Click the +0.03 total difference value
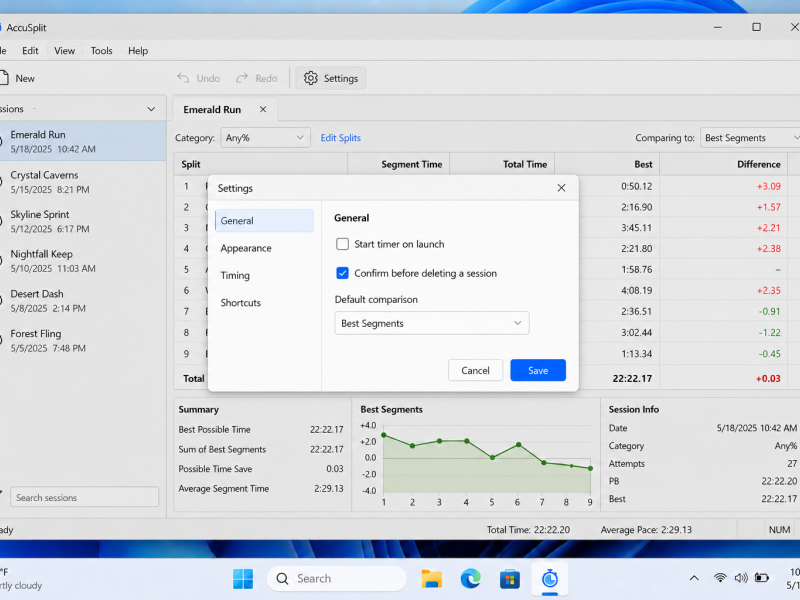 coord(768,379)
